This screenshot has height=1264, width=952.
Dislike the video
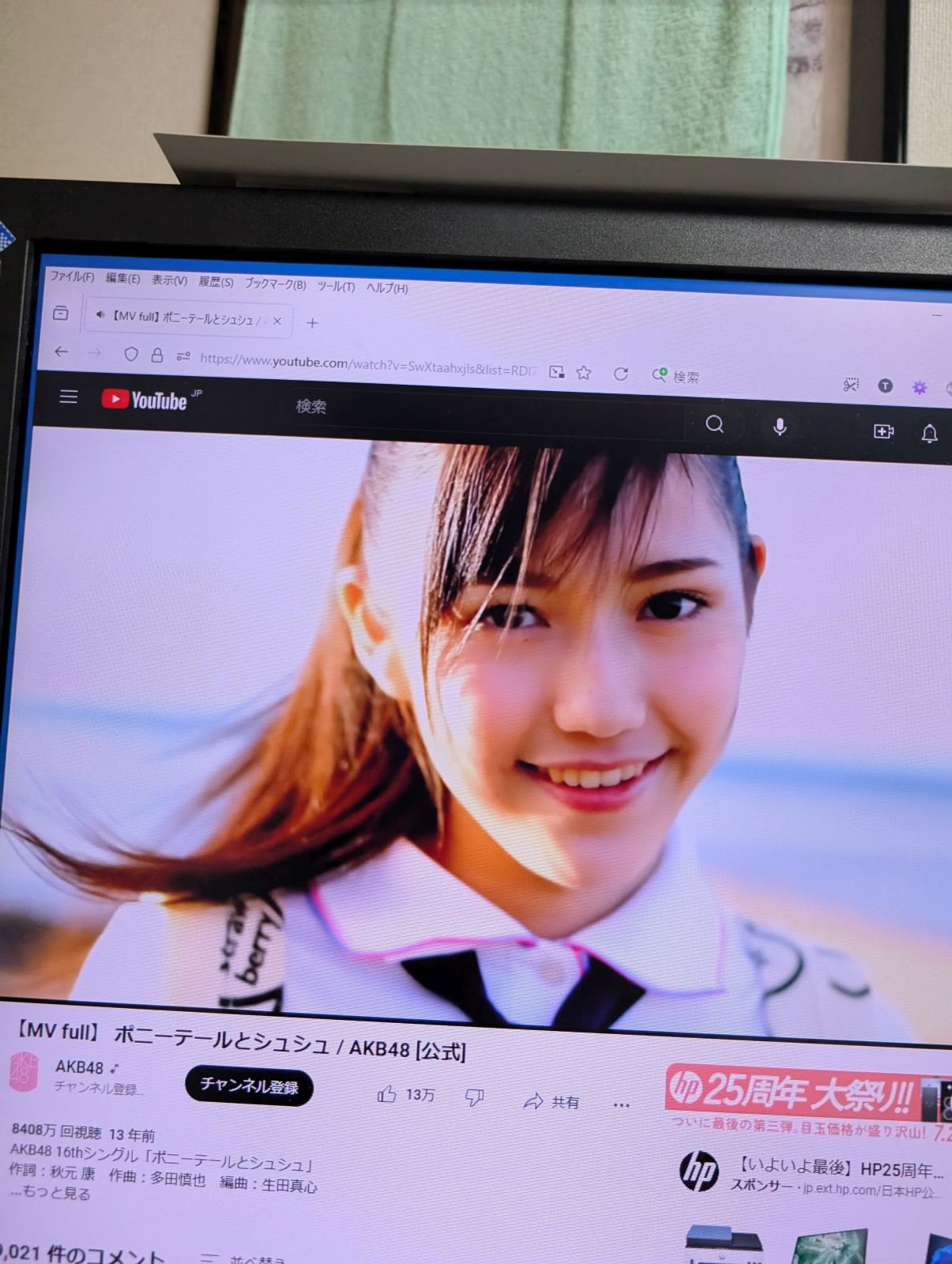pyautogui.click(x=474, y=1097)
